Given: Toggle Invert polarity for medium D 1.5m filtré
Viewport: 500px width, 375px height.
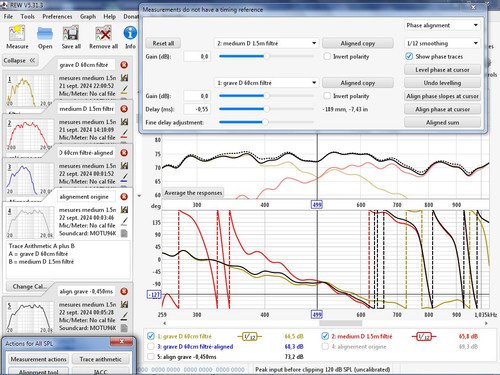Looking at the screenshot, I should pyautogui.click(x=327, y=56).
